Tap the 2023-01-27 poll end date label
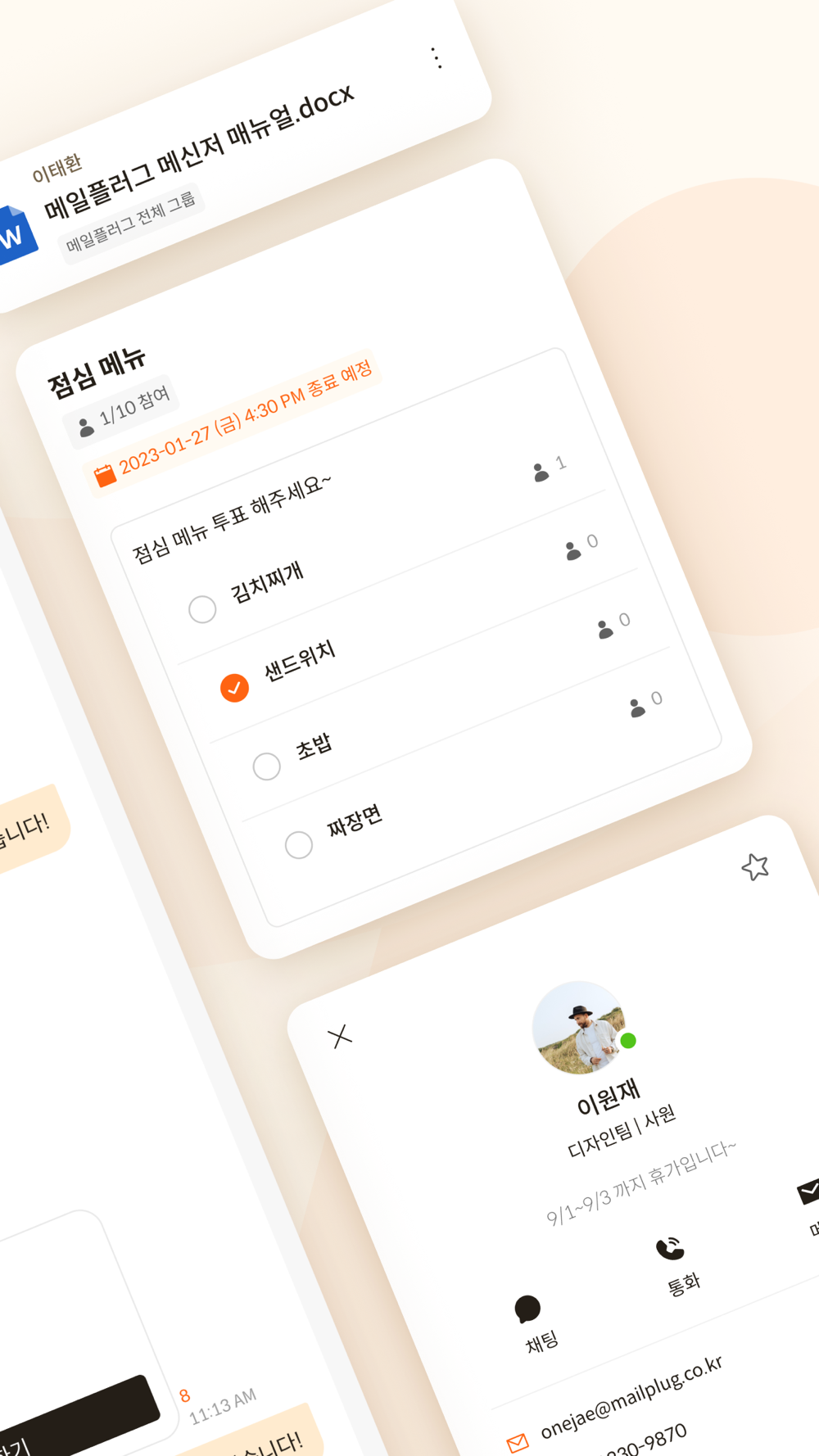The image size is (819, 1456). point(247,416)
